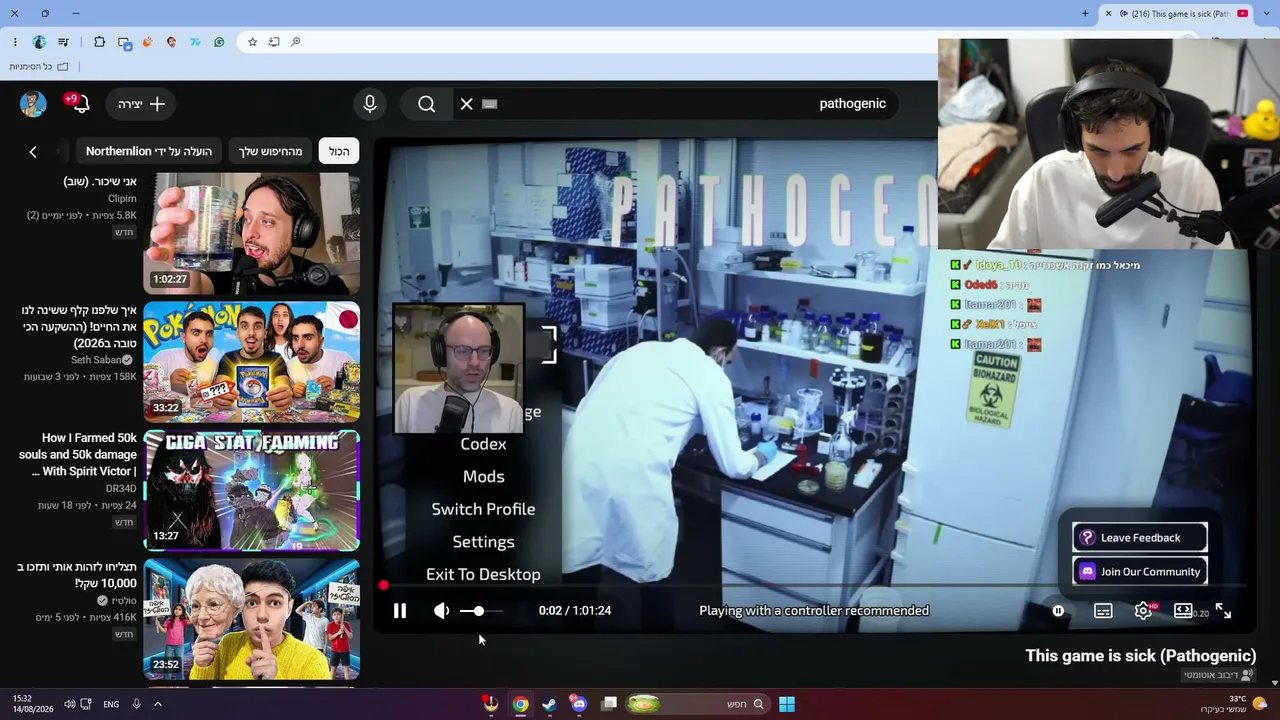Open the YouTube account avatar menu

coord(33,104)
